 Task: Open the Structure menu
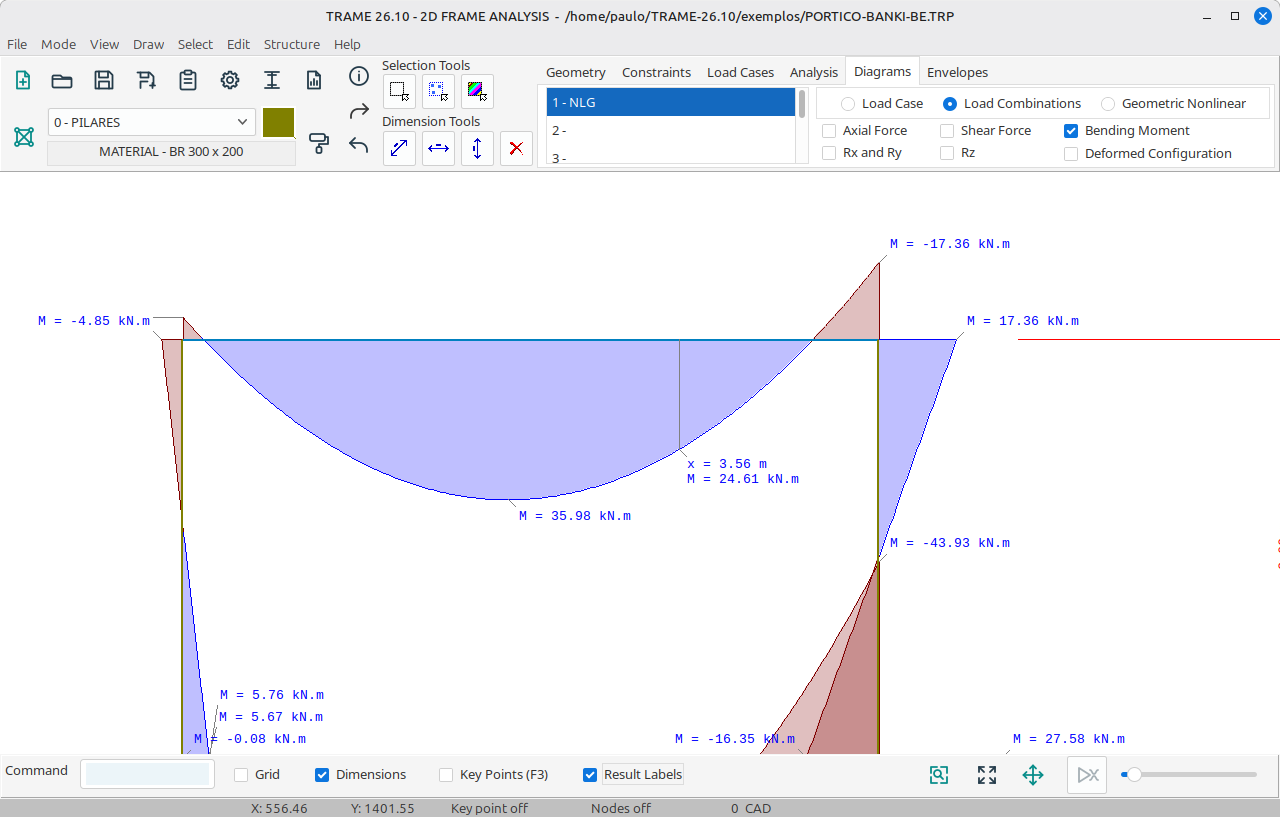coord(292,44)
